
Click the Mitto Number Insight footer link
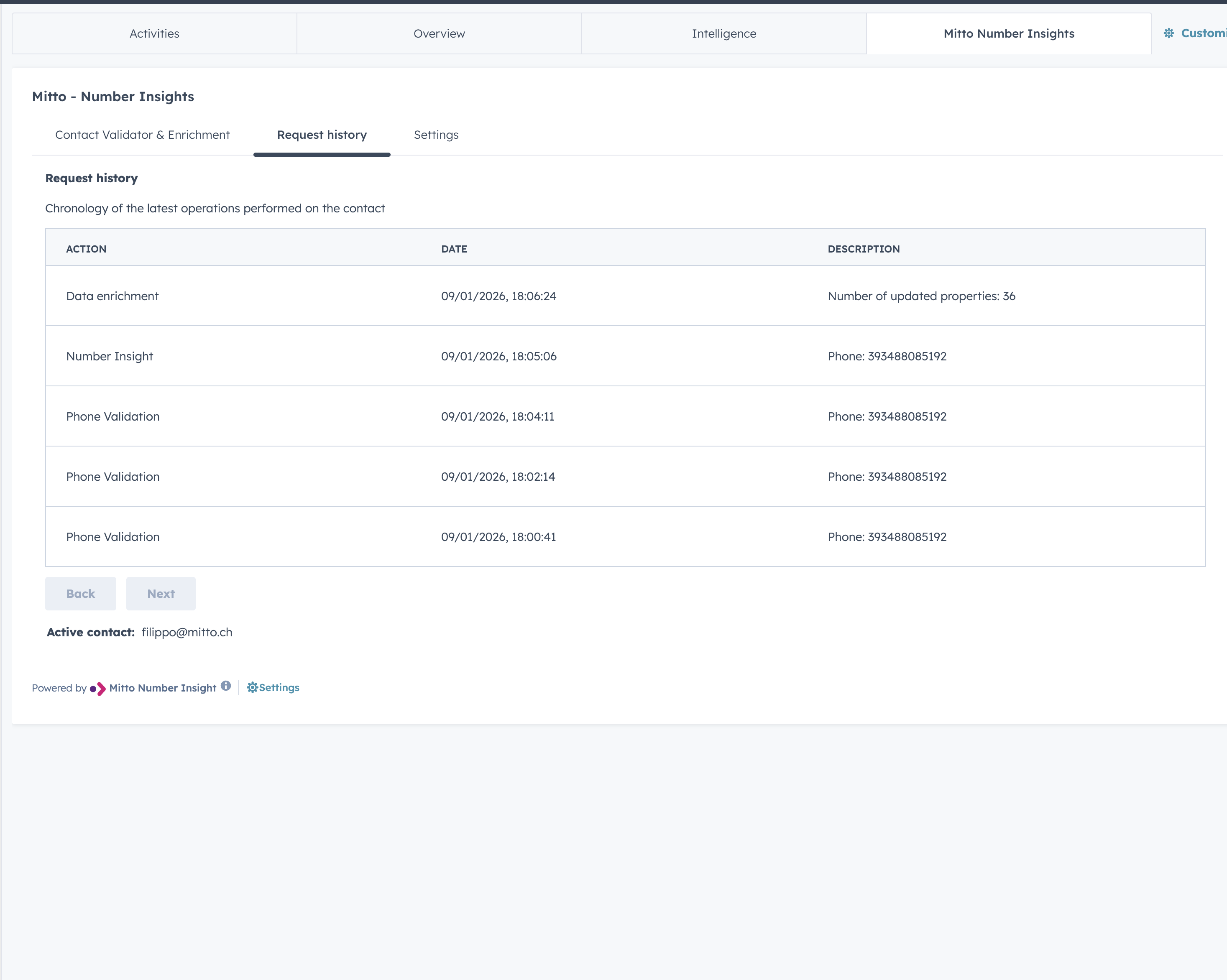click(162, 688)
